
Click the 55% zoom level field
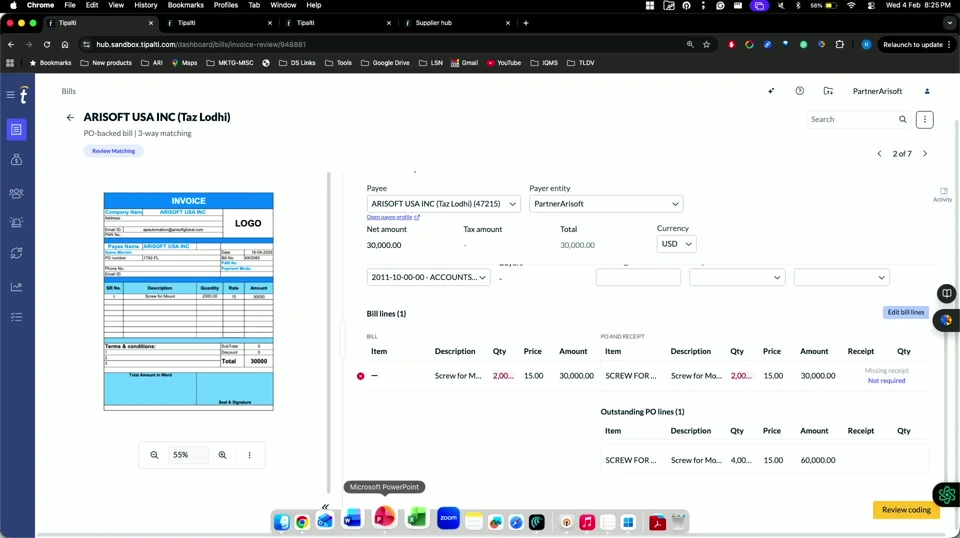coord(188,455)
